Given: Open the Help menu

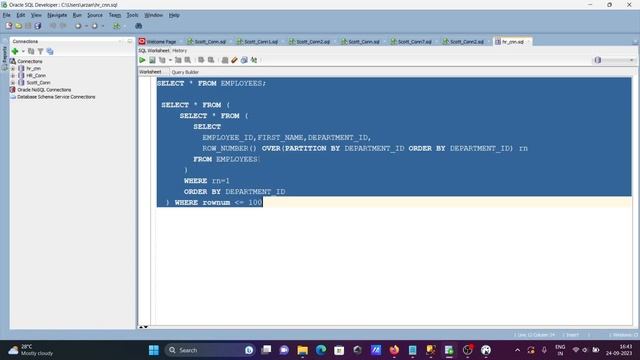Looking at the screenshot, I should click(x=174, y=15).
